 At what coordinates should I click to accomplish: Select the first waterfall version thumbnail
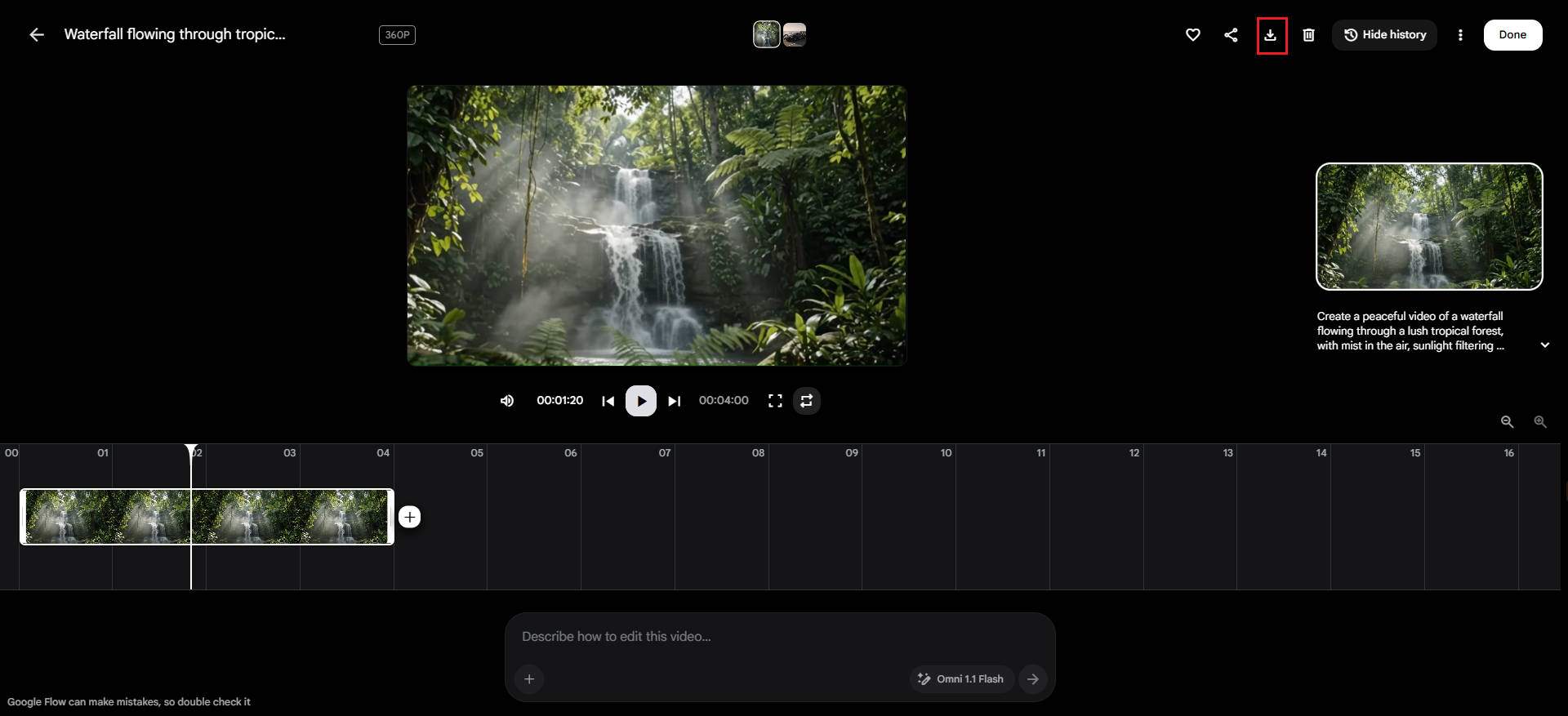click(x=766, y=34)
